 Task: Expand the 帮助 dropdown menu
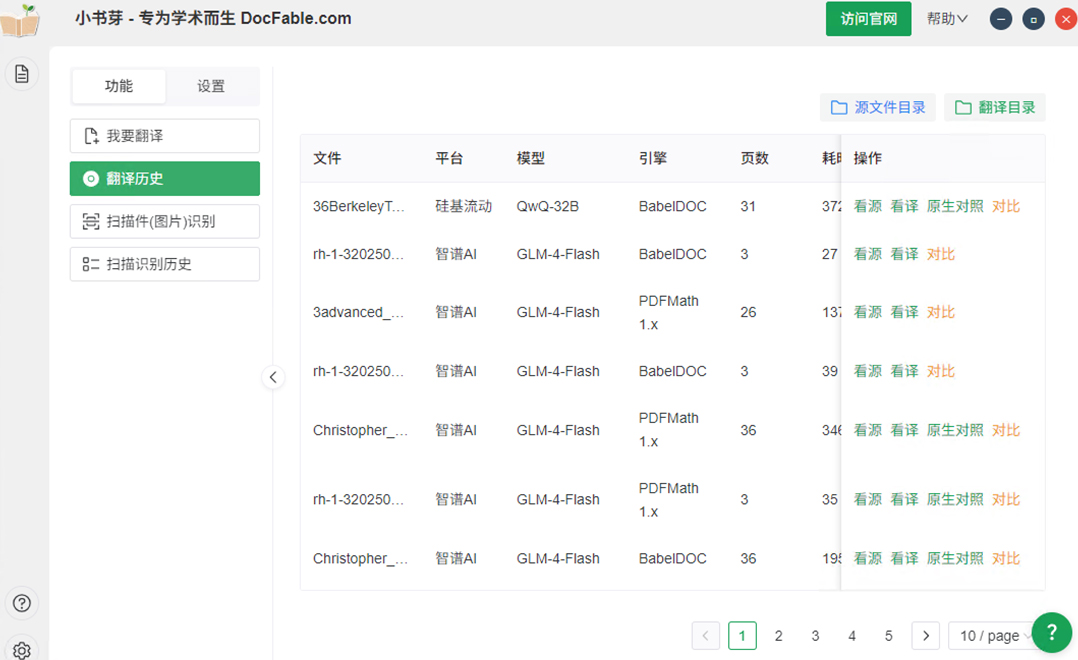tap(947, 19)
